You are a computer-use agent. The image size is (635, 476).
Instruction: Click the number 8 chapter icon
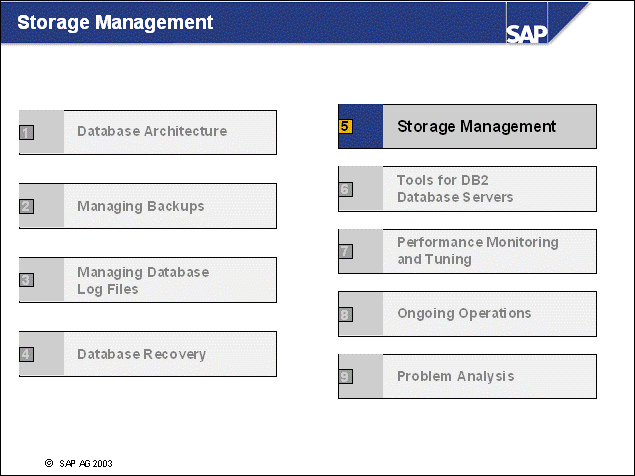tap(345, 314)
